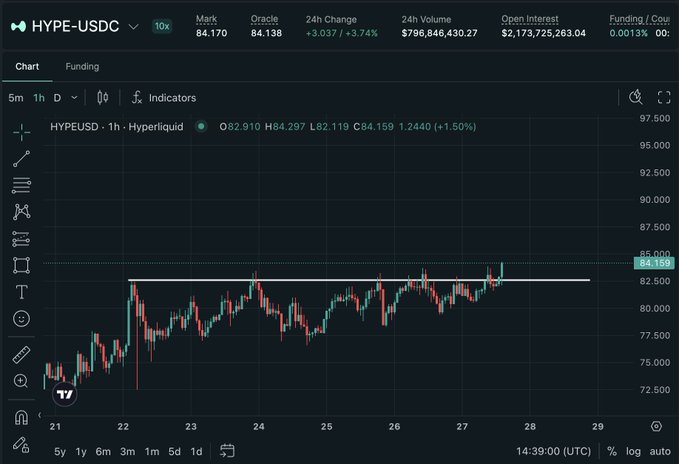Open the emoji icons tool
This screenshot has width=679, height=464.
coord(21,319)
